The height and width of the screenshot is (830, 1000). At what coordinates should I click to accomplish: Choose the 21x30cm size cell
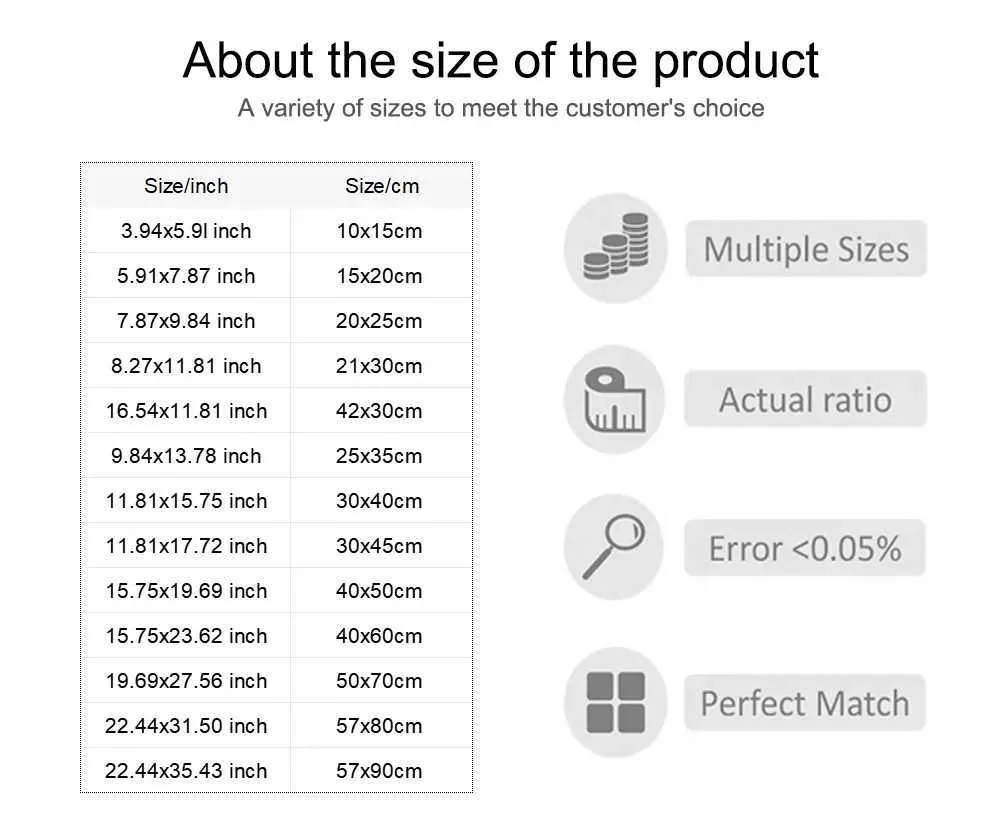(x=381, y=366)
